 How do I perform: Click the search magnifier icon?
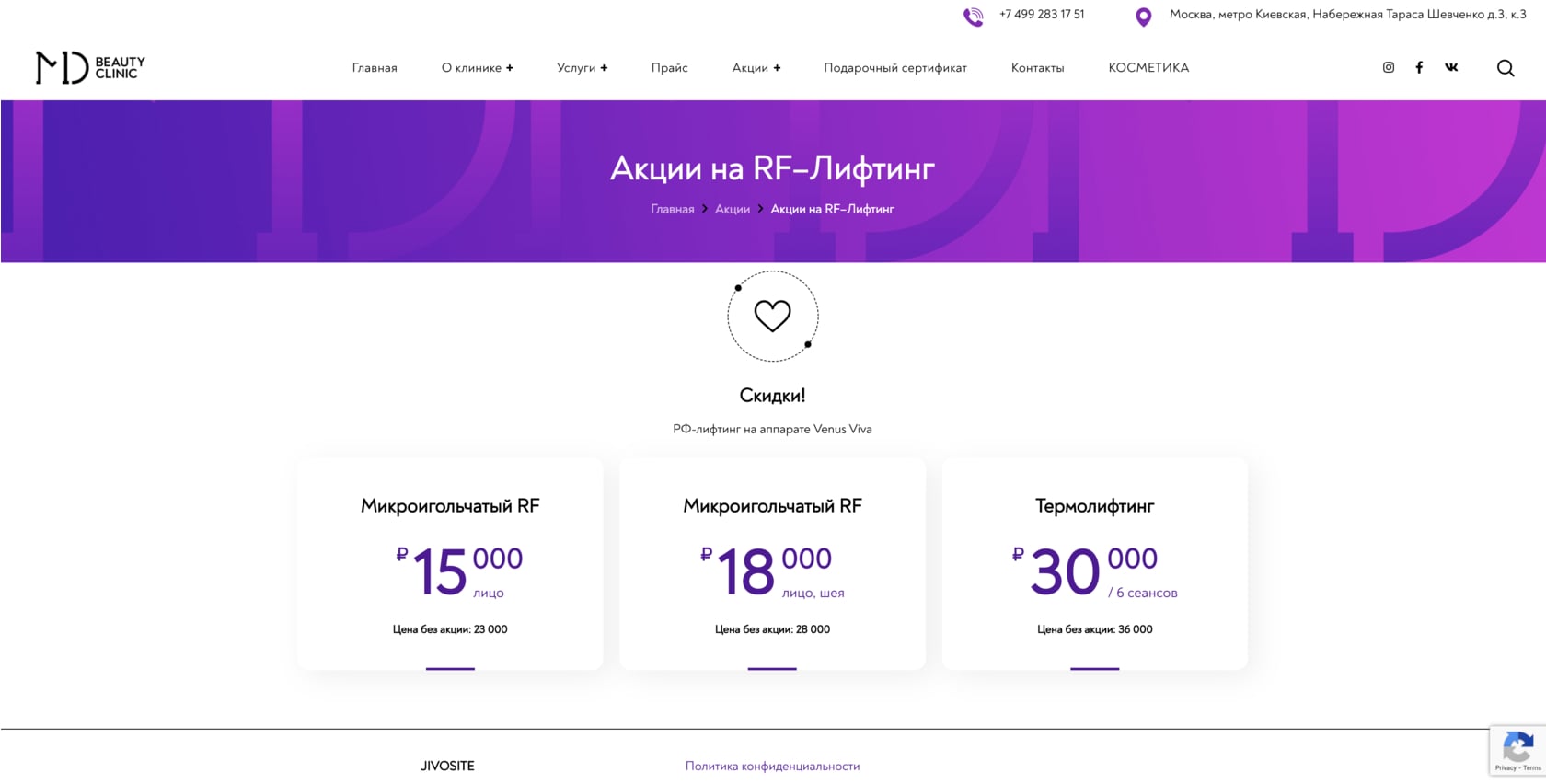point(1506,68)
